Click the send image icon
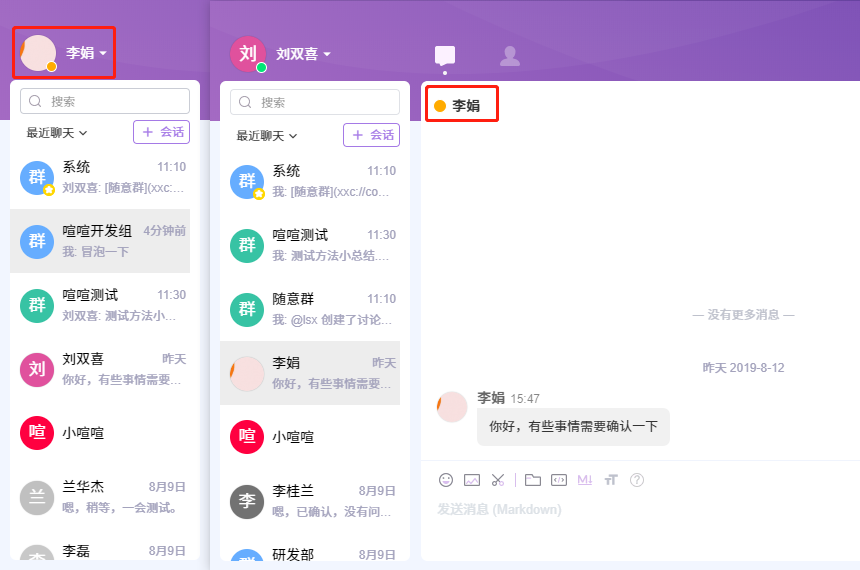Screen dimensions: 860x570 point(472,480)
